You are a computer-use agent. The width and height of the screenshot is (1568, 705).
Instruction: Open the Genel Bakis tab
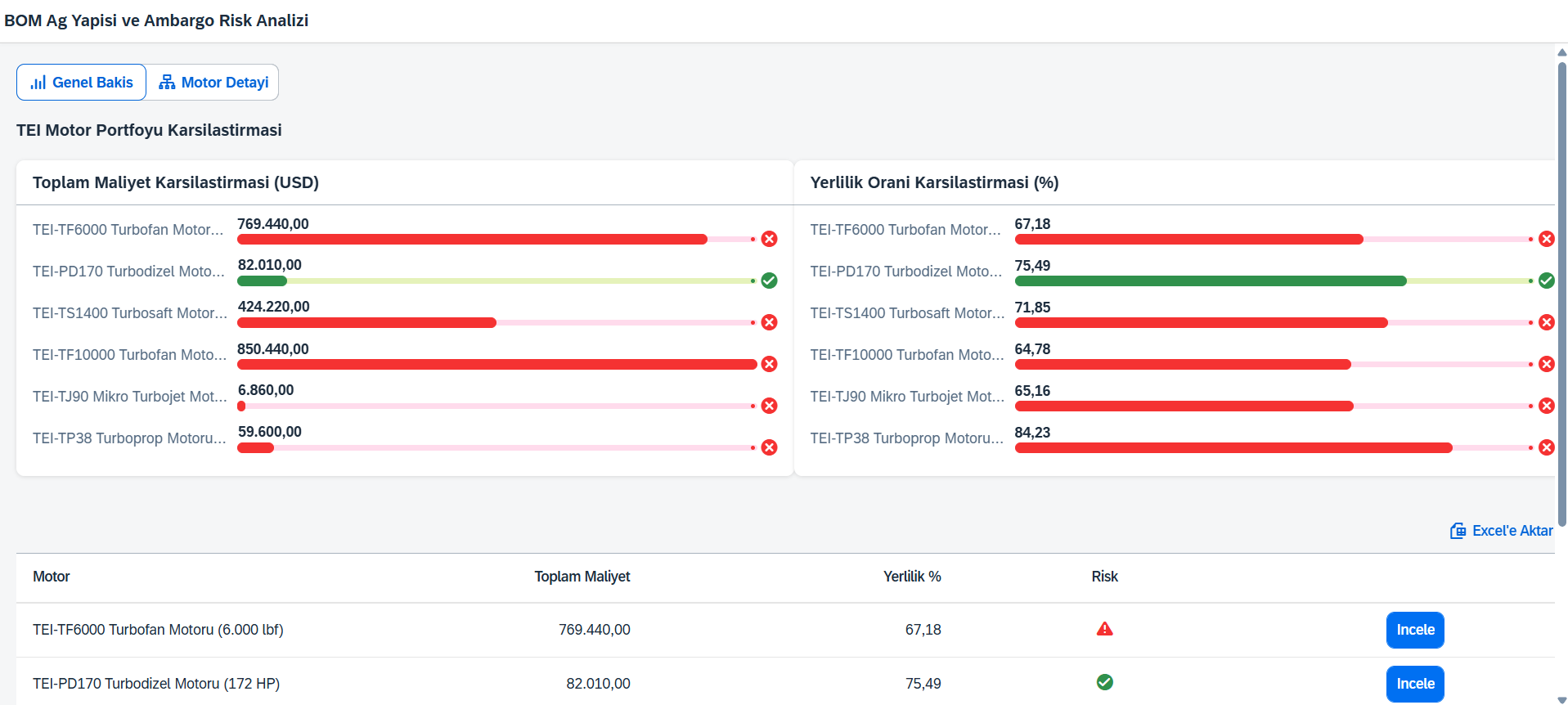pos(81,83)
